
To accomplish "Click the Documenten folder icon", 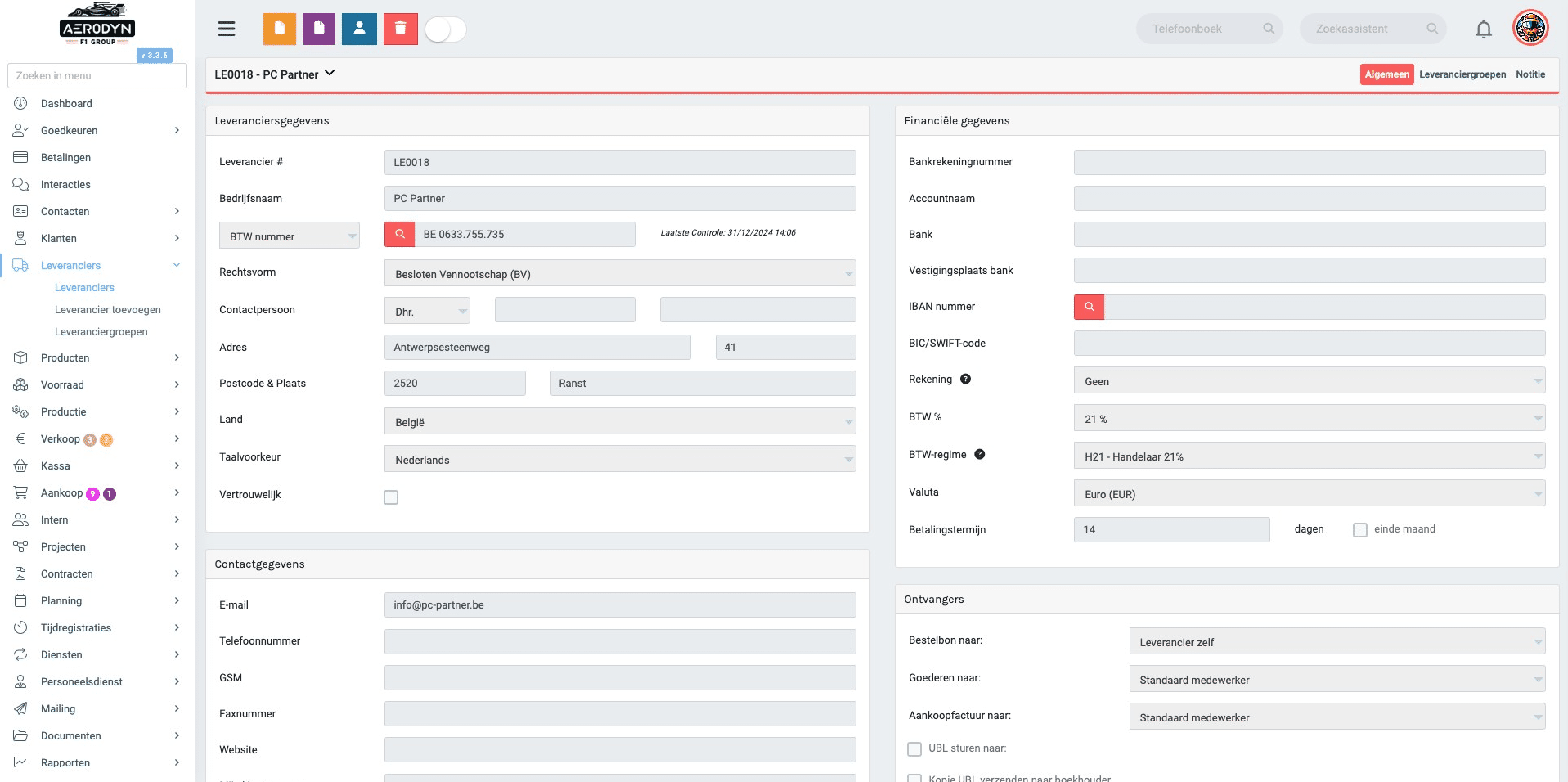I will (x=20, y=736).
